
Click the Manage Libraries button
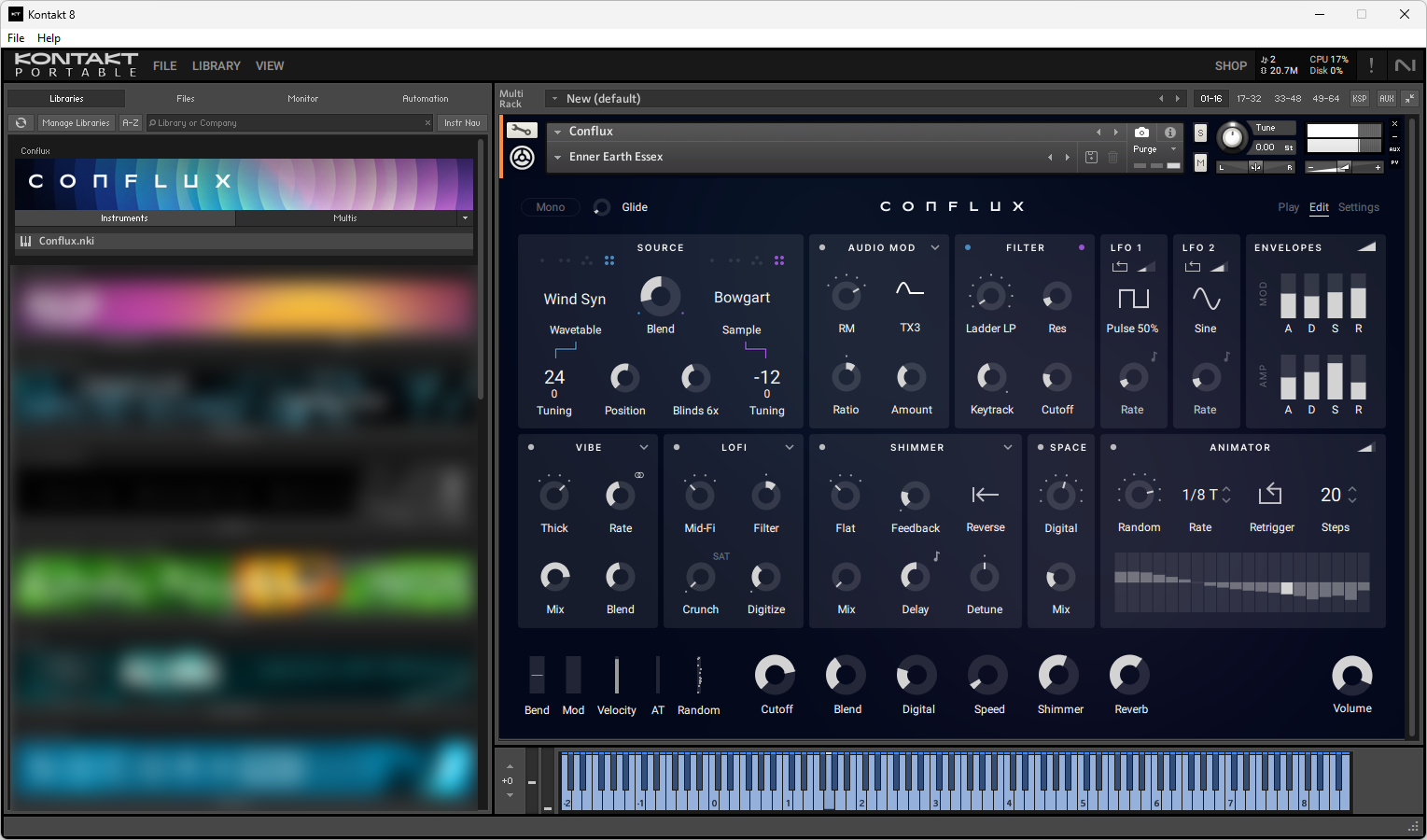pyautogui.click(x=76, y=123)
